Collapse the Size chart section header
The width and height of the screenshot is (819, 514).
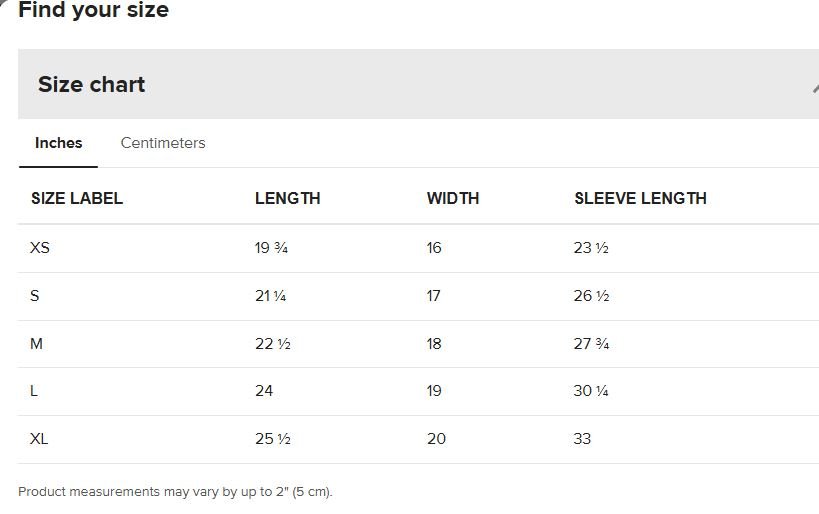pyautogui.click(x=92, y=85)
